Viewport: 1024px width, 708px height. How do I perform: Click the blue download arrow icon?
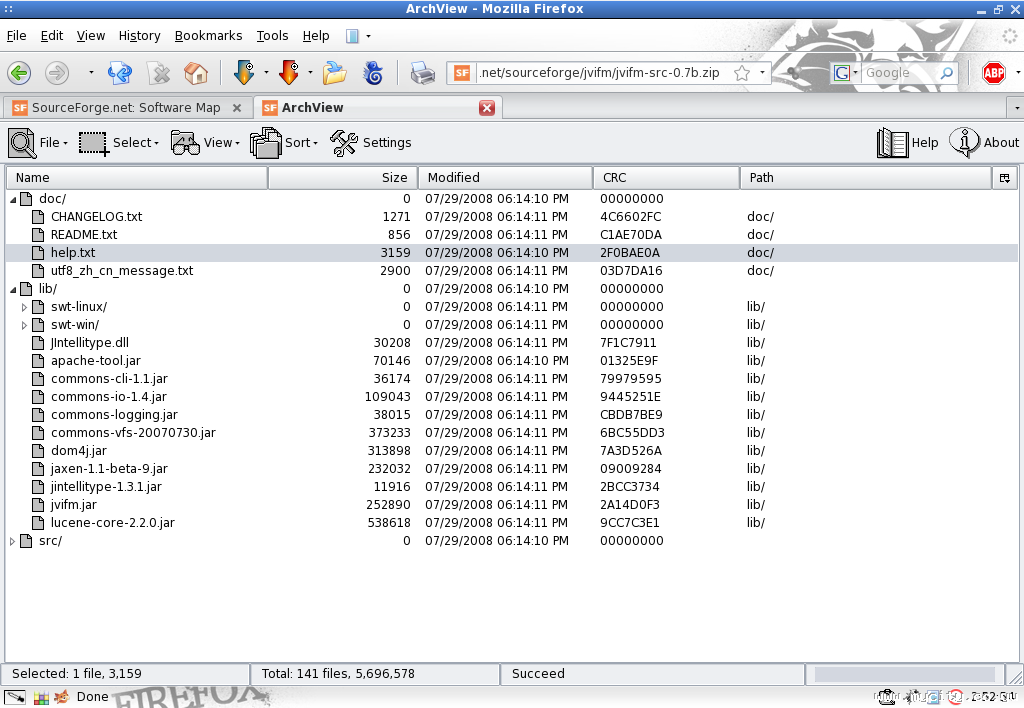point(244,72)
